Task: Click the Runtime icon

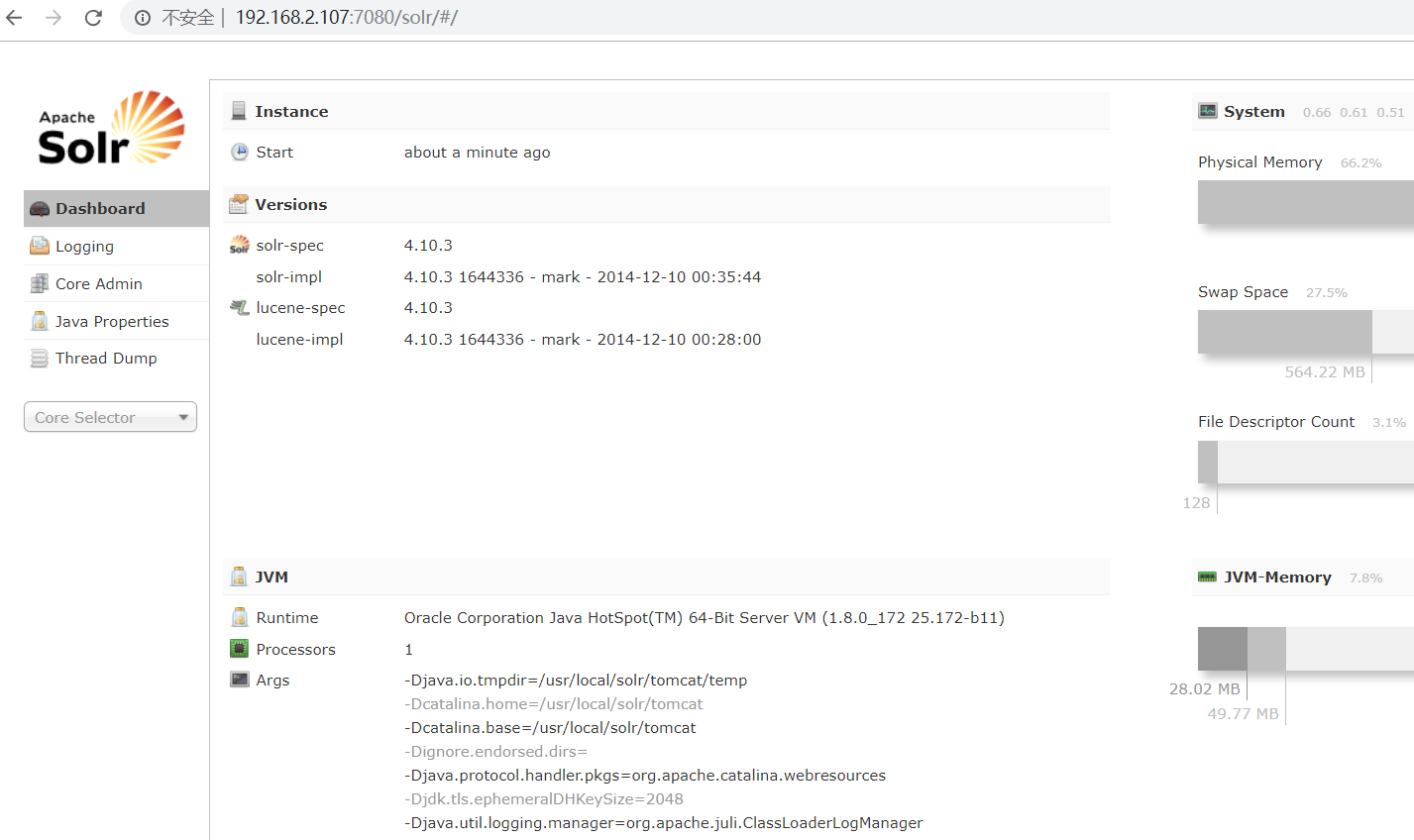Action: pyautogui.click(x=240, y=617)
